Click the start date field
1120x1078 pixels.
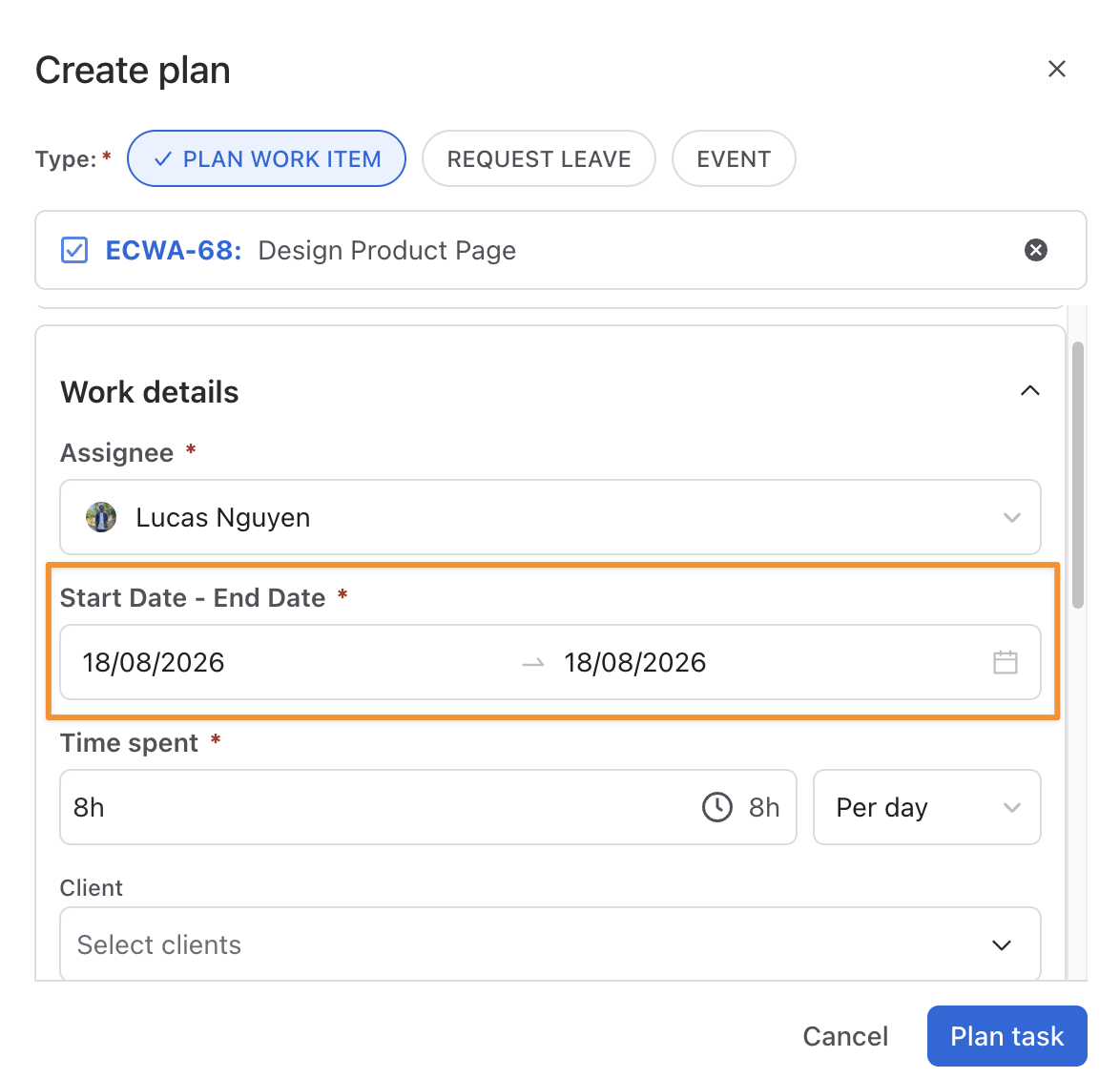click(x=153, y=663)
